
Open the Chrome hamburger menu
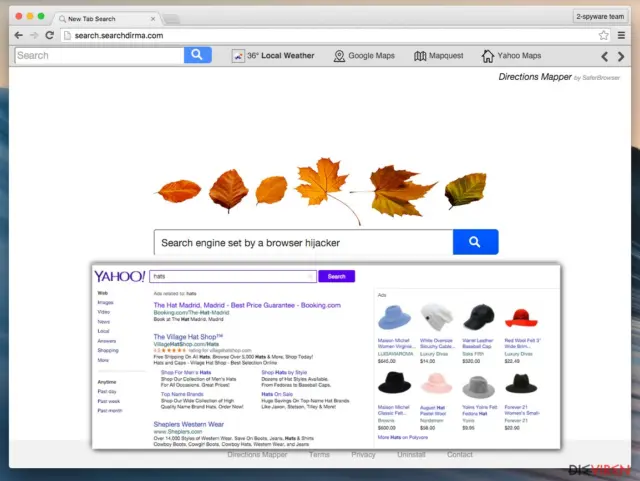[x=621, y=36]
